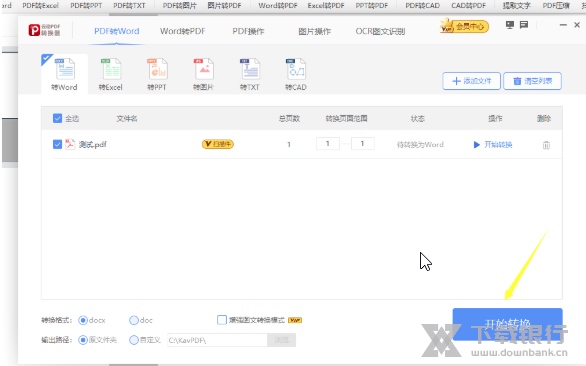Click the PDF file icon beside 测试.pdf
This screenshot has height=366, width=586.
click(x=70, y=144)
